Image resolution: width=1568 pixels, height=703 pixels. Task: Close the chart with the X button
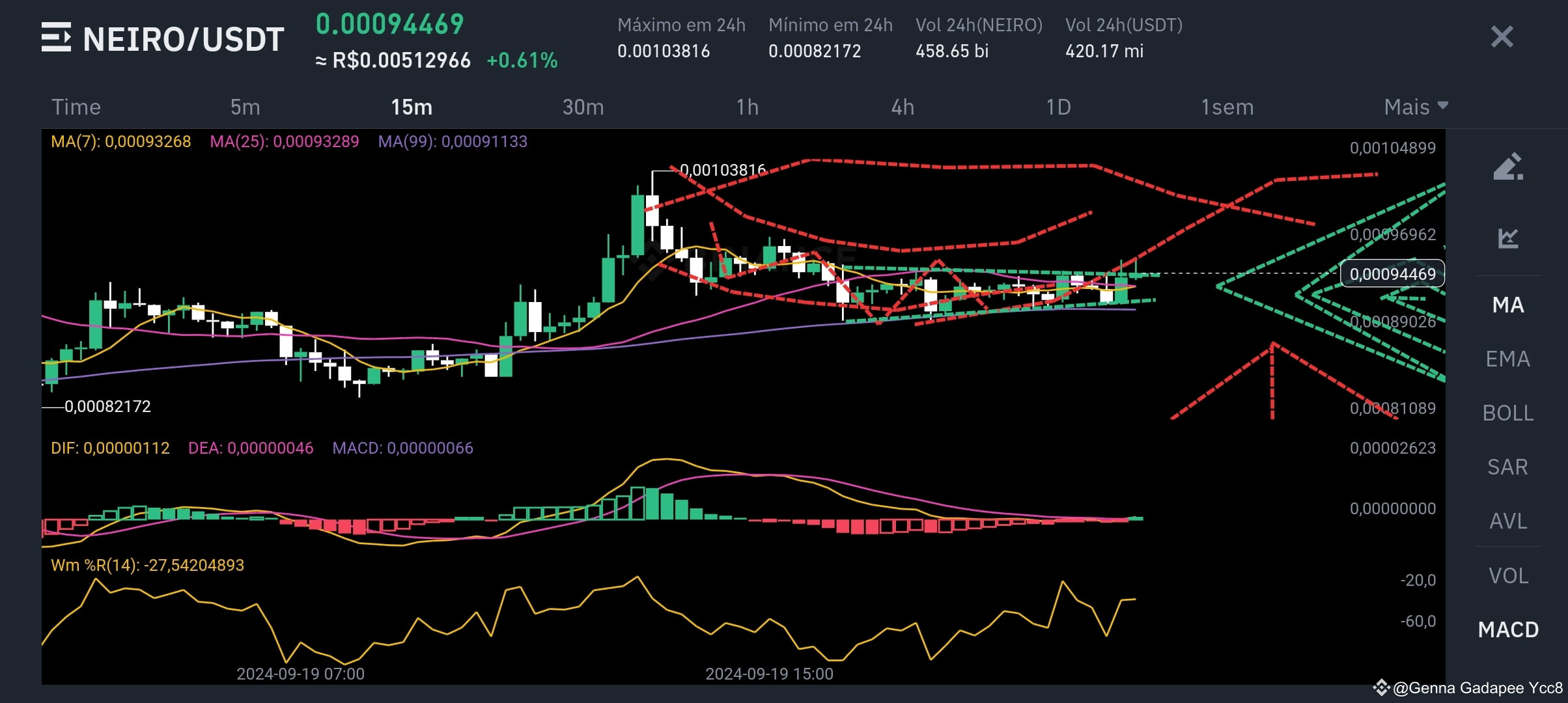(1501, 38)
